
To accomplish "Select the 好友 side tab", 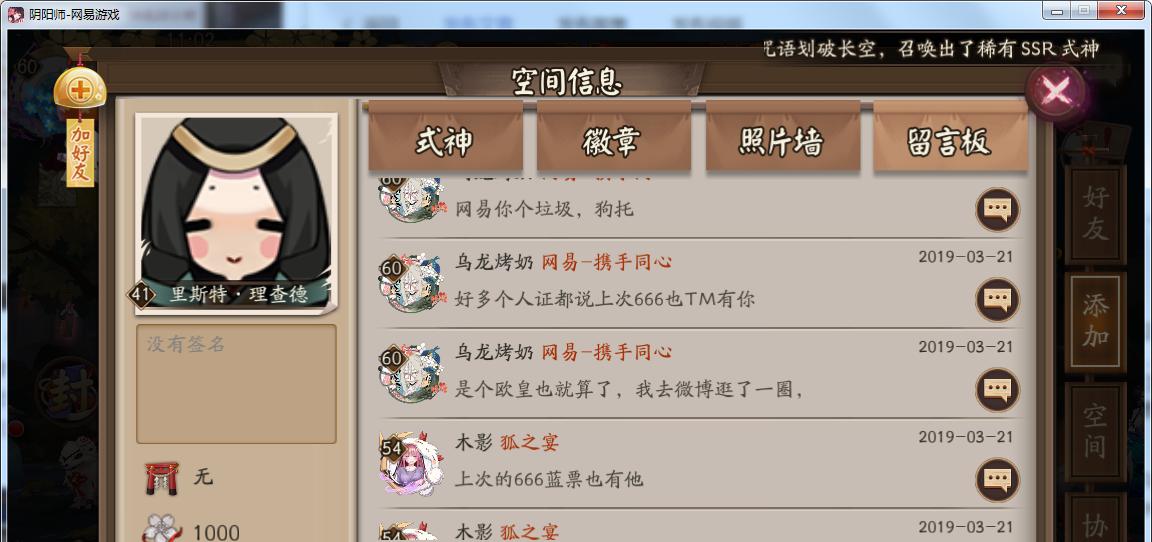I will click(x=1095, y=214).
